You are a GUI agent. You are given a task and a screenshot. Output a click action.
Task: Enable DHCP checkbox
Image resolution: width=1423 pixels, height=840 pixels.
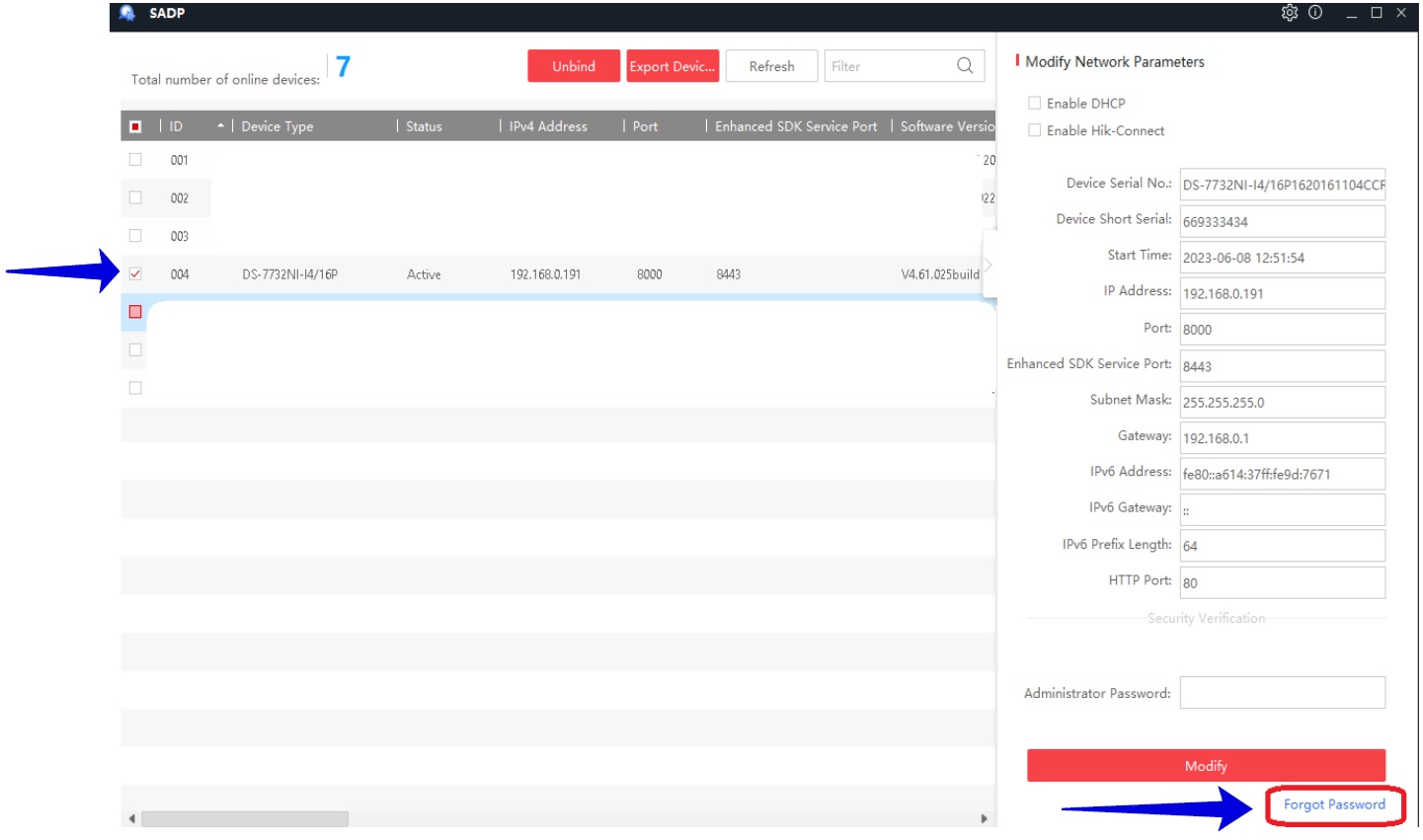[1035, 103]
